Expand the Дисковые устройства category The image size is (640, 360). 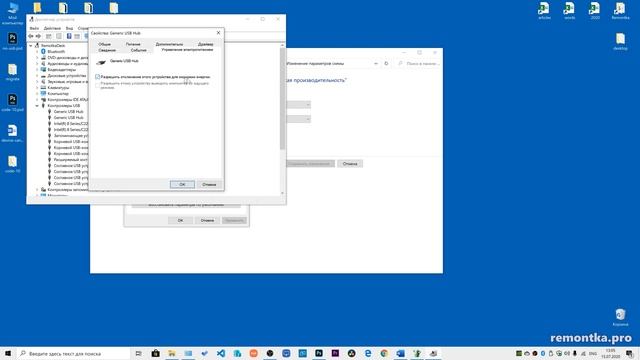click(x=37, y=76)
